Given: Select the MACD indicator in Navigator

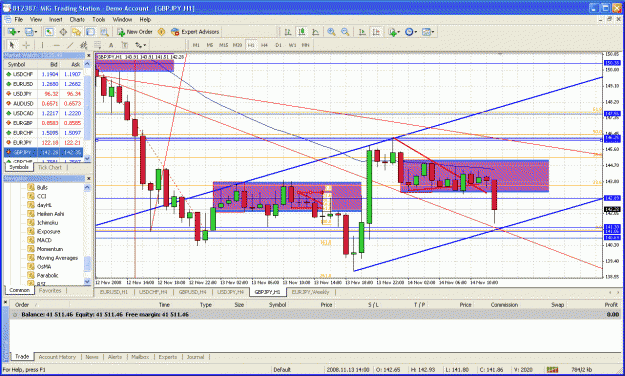Looking at the screenshot, I should [44, 240].
